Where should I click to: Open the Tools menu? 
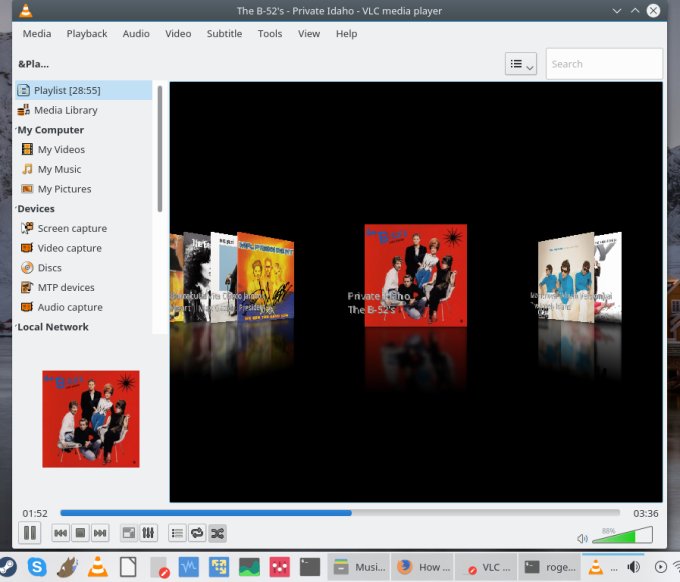[x=270, y=33]
